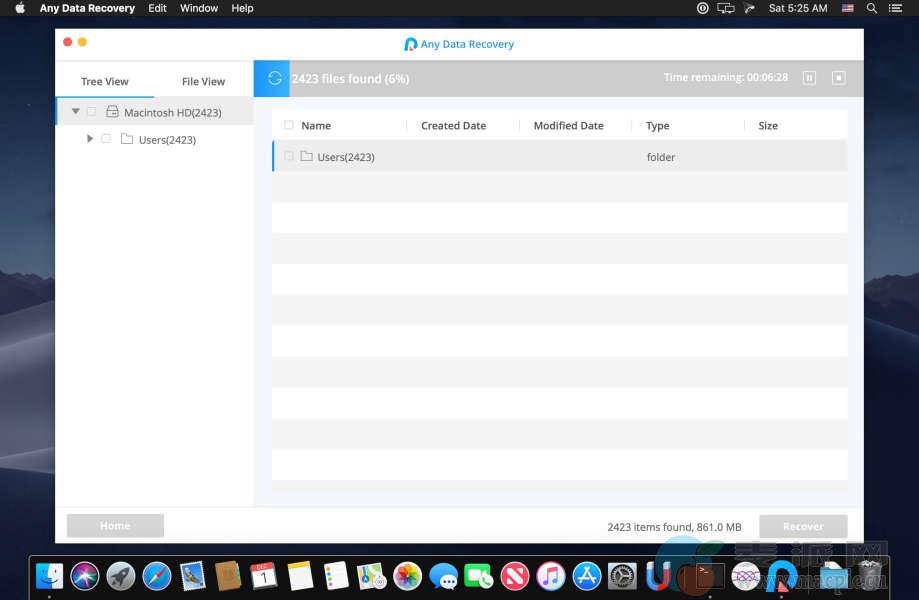Click the Macintosh HD drive icon

pos(112,112)
